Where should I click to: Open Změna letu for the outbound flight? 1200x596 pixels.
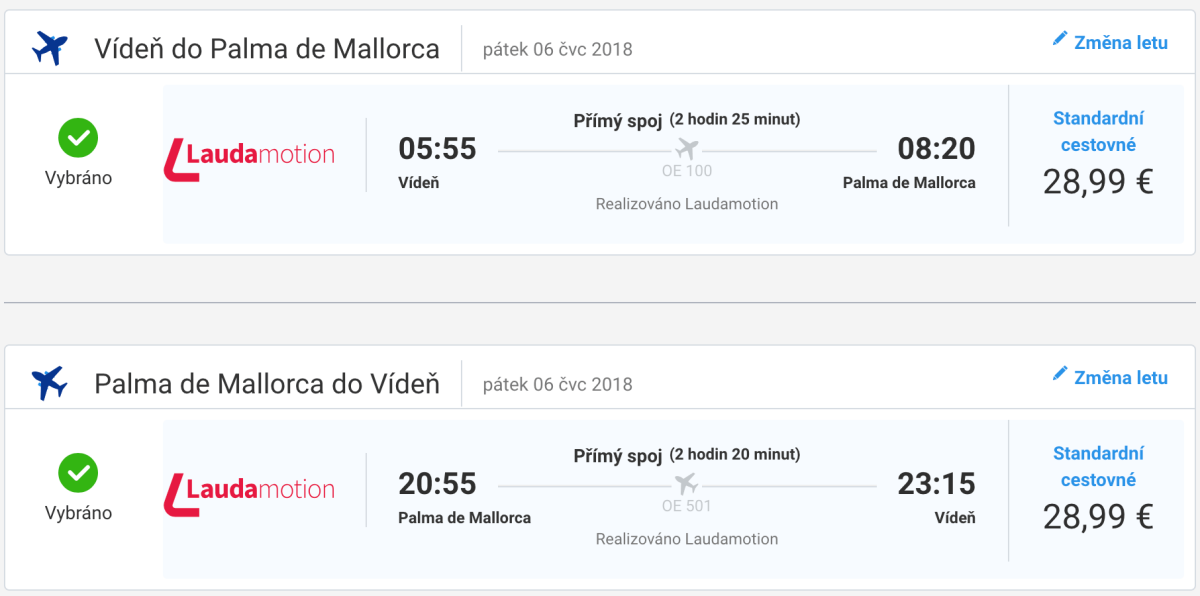1120,43
